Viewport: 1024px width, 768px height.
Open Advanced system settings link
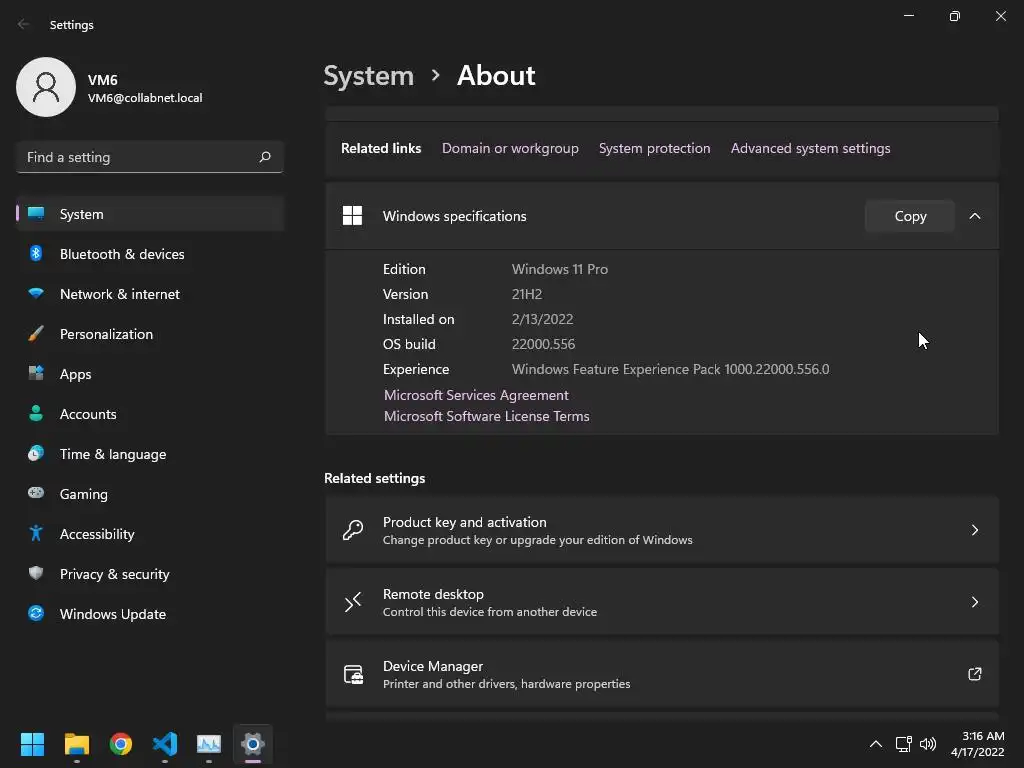(x=810, y=148)
